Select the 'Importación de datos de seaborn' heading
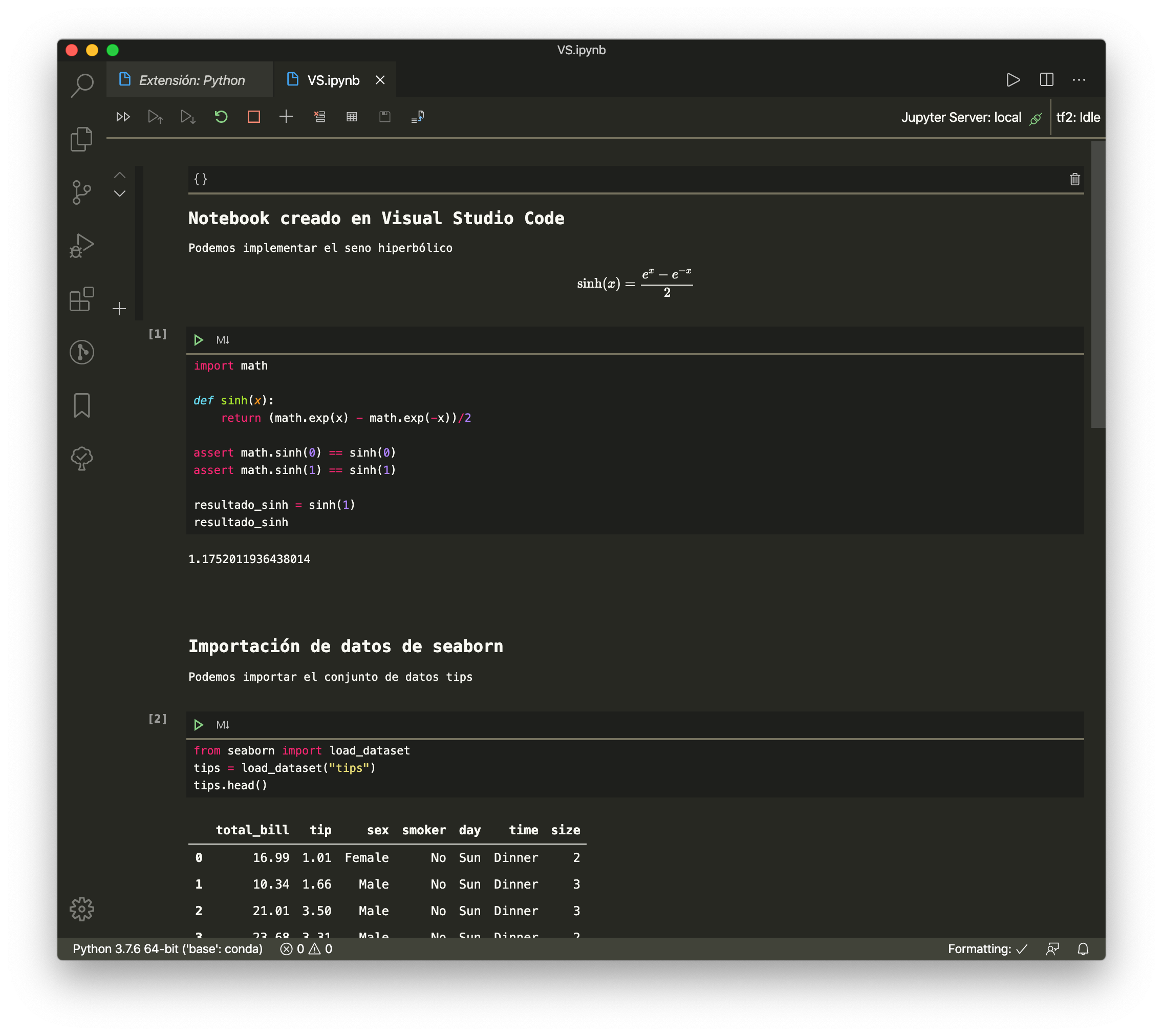 click(x=346, y=646)
